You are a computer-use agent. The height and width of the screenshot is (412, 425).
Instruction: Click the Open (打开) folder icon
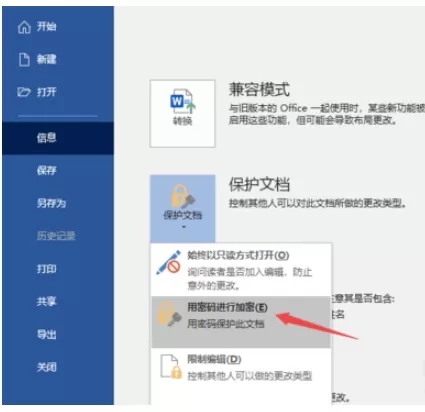pos(24,92)
